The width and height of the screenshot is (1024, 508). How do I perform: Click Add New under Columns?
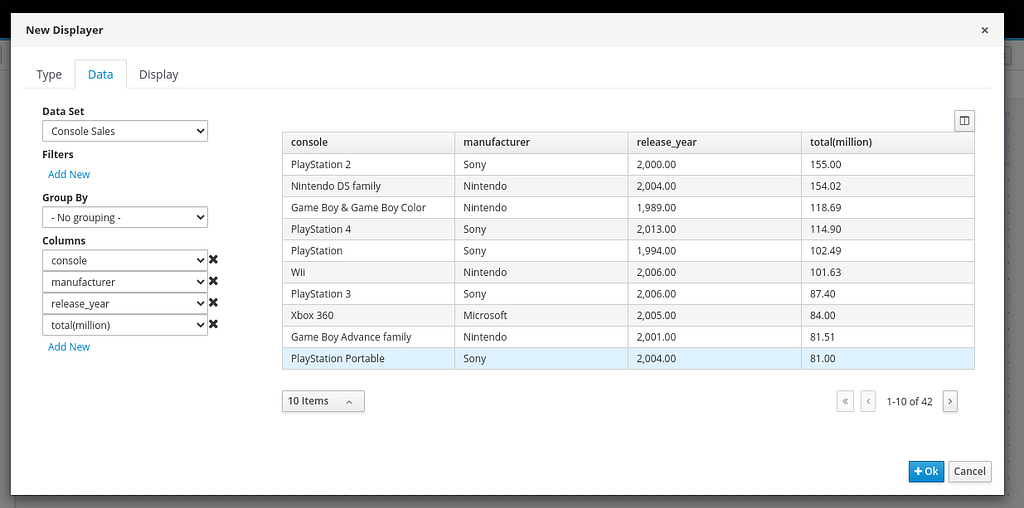[69, 347]
